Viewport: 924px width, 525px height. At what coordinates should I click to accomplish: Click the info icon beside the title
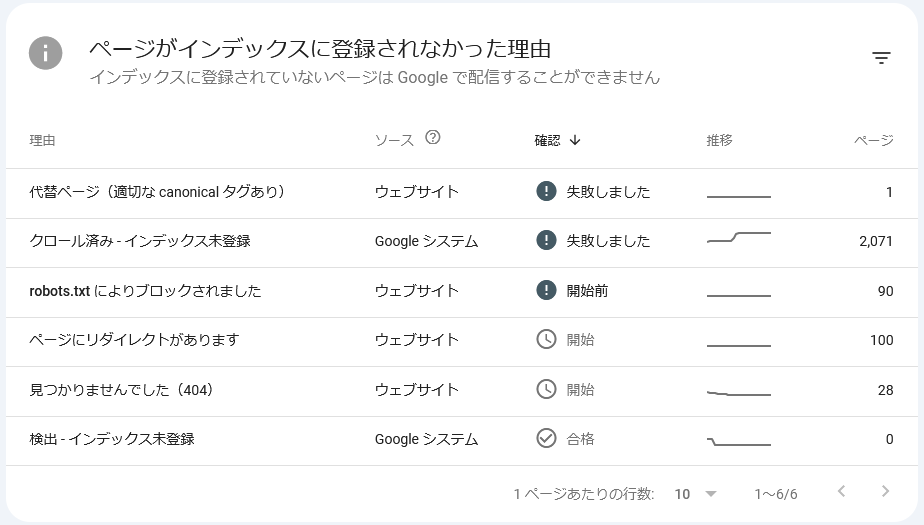(45, 53)
